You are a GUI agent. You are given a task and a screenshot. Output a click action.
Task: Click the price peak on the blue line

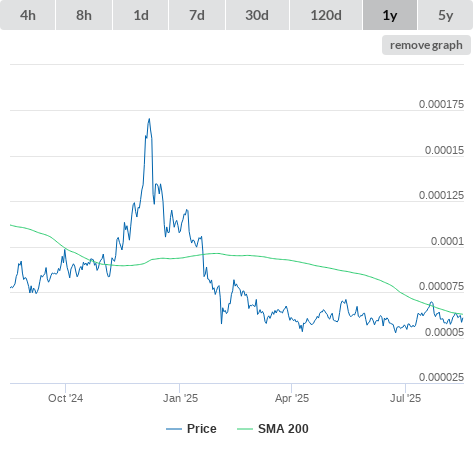tap(149, 119)
